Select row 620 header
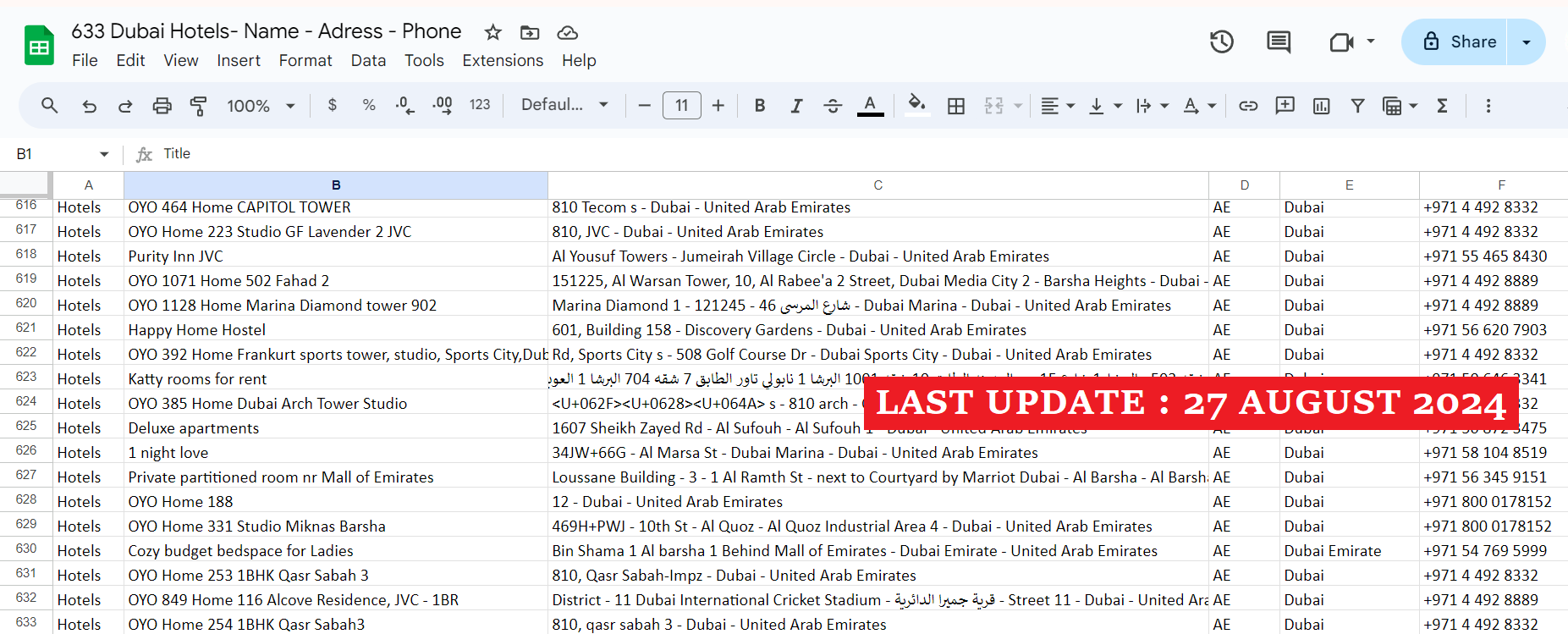The image size is (1568, 634). click(26, 304)
